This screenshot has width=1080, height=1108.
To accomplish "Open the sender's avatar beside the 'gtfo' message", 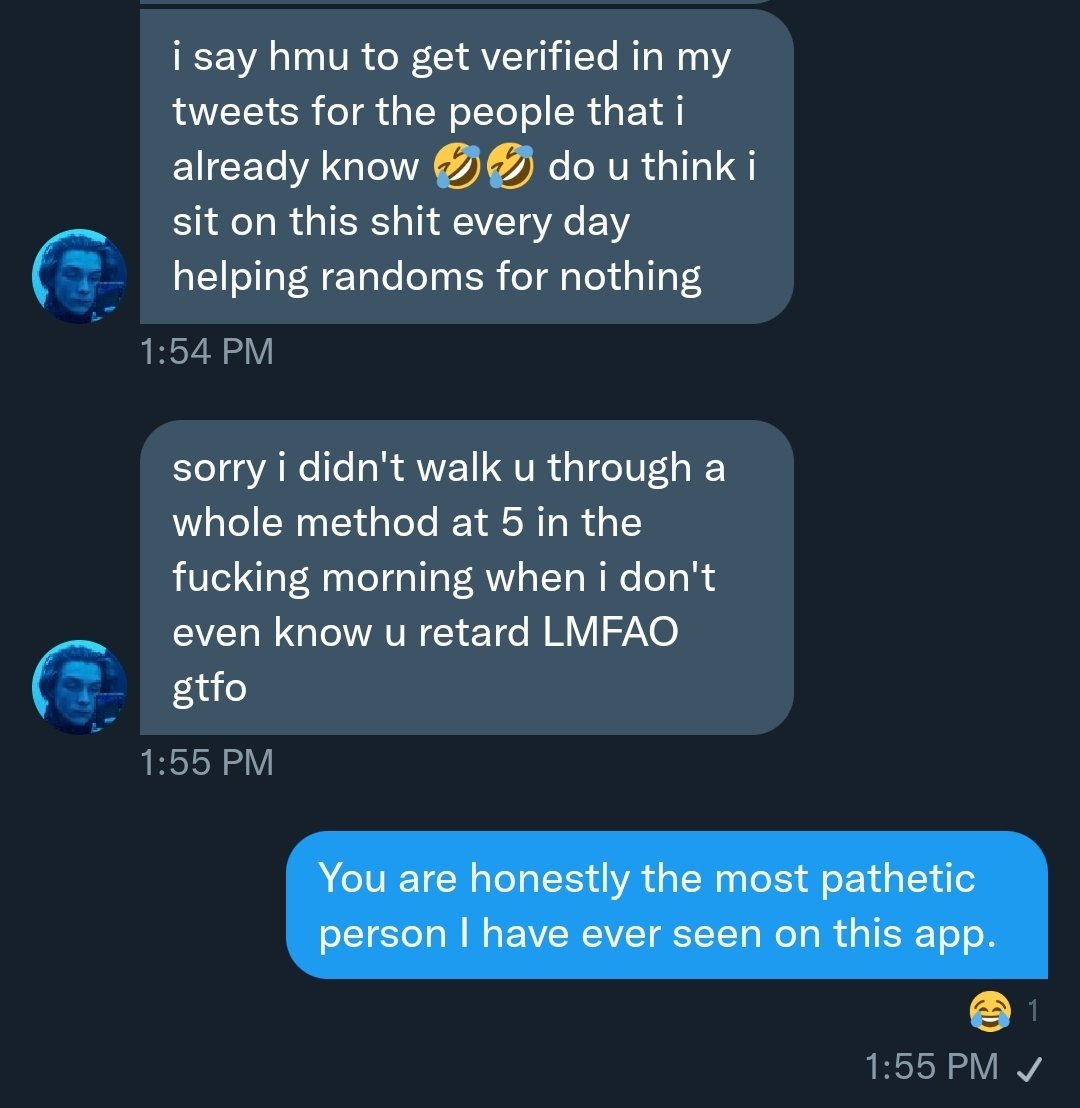I will [80, 687].
